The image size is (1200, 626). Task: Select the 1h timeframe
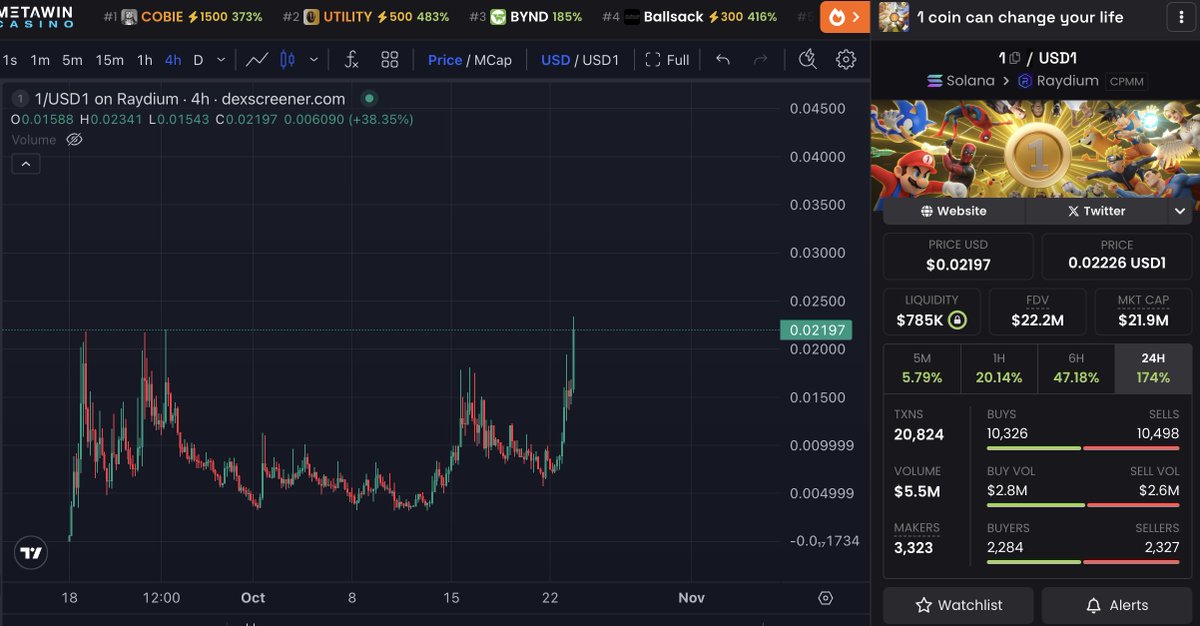[145, 60]
